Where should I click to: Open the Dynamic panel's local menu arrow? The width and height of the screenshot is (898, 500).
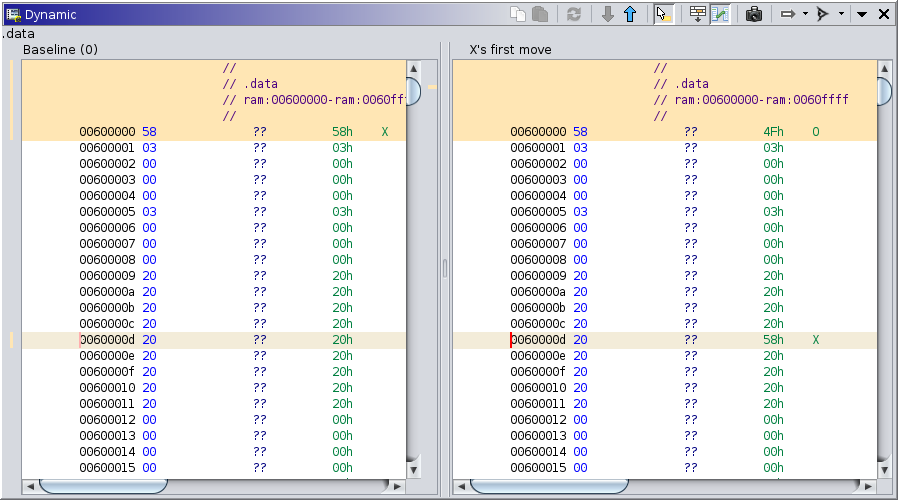pos(862,14)
